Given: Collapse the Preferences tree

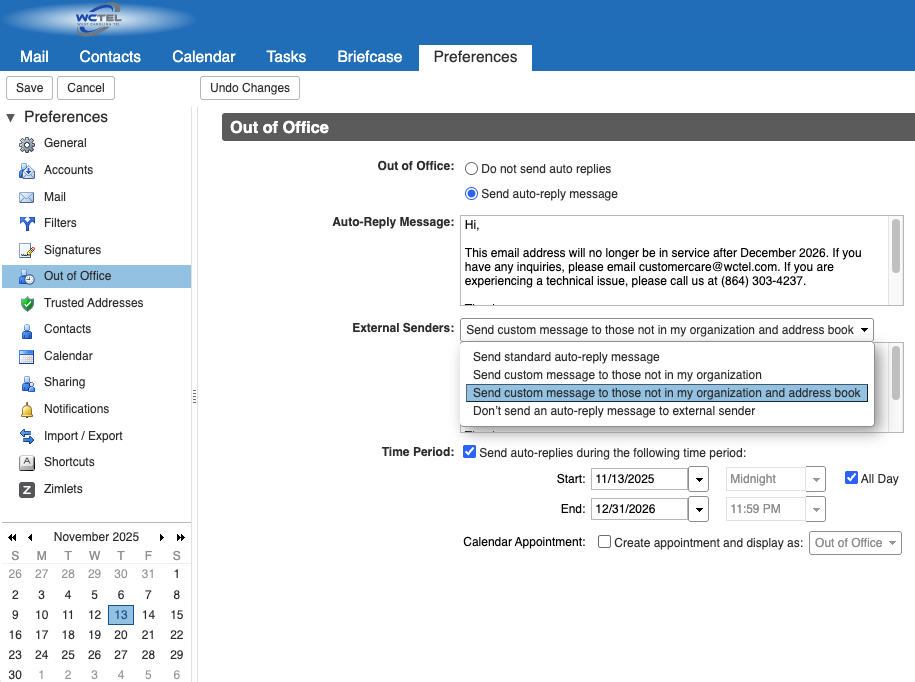Looking at the screenshot, I should (x=11, y=117).
